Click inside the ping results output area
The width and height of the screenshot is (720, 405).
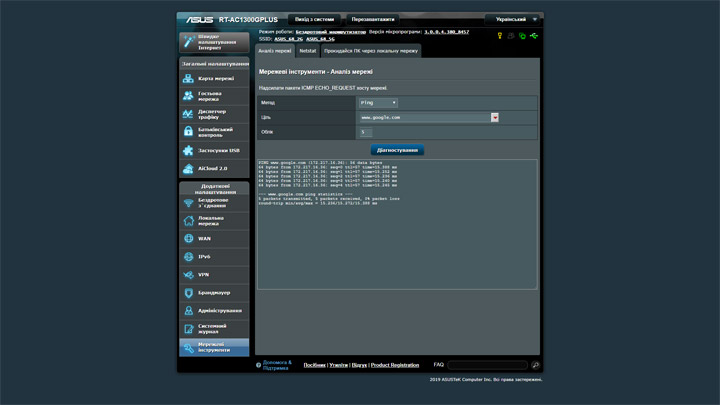tap(397, 225)
